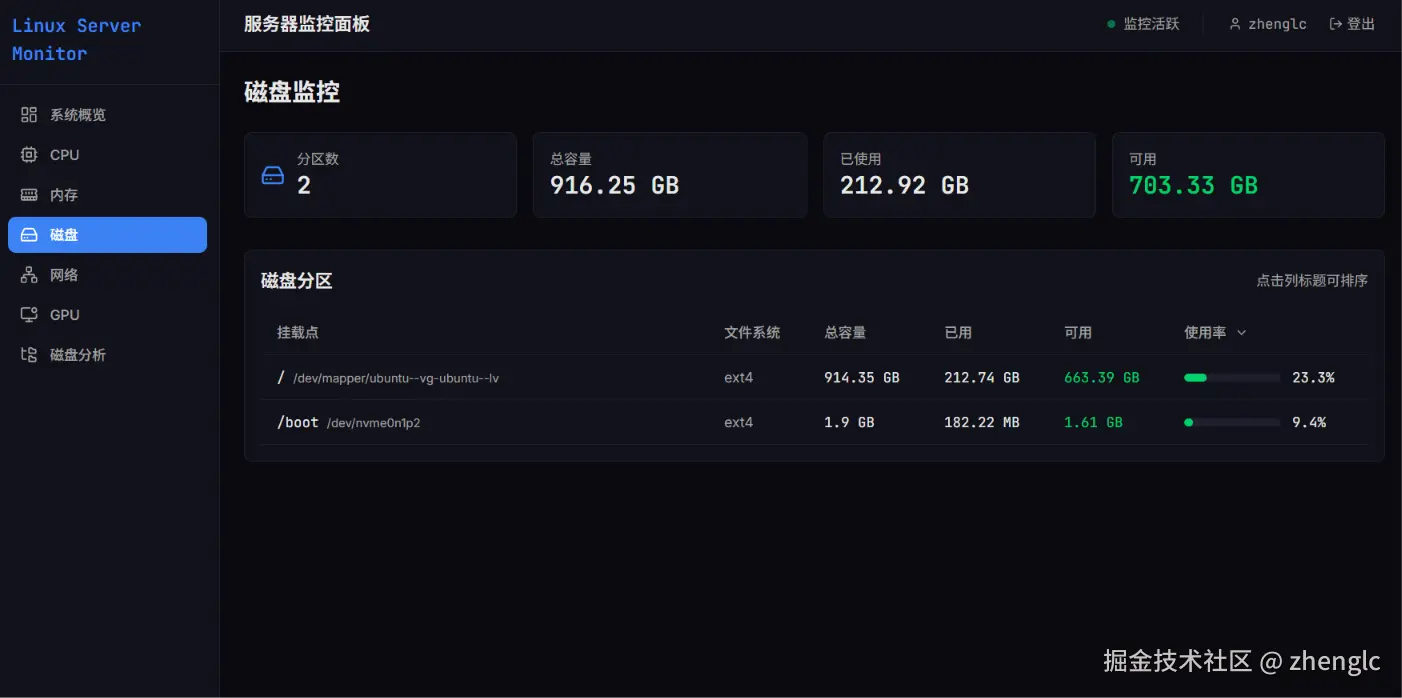
Task: Click the Linux Server Monitor logo title
Action: coord(76,40)
